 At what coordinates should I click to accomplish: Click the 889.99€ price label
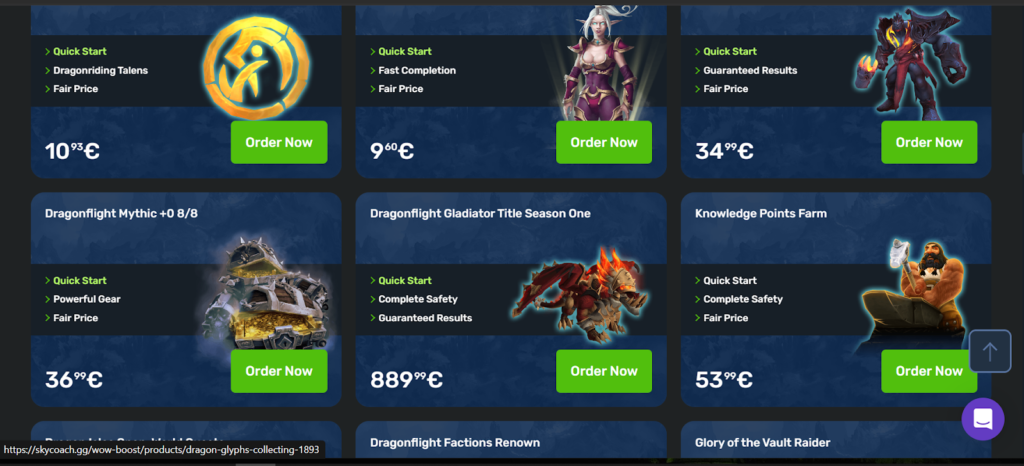[406, 379]
